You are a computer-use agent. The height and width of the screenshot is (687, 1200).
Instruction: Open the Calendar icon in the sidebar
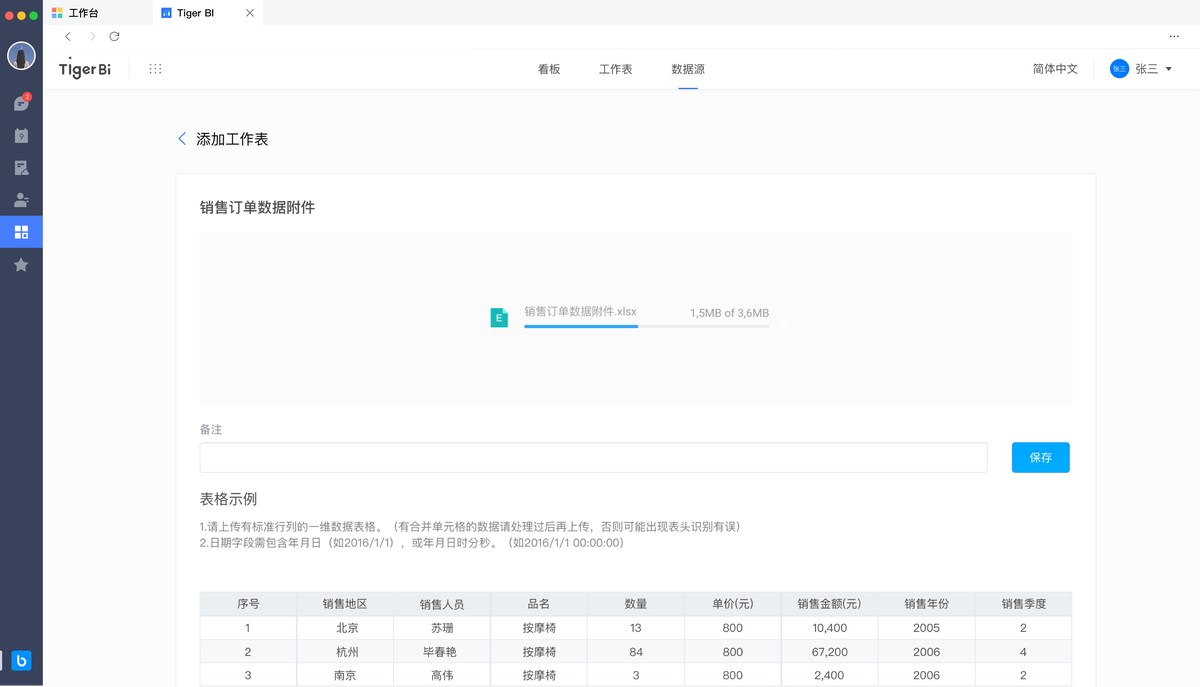(x=21, y=134)
